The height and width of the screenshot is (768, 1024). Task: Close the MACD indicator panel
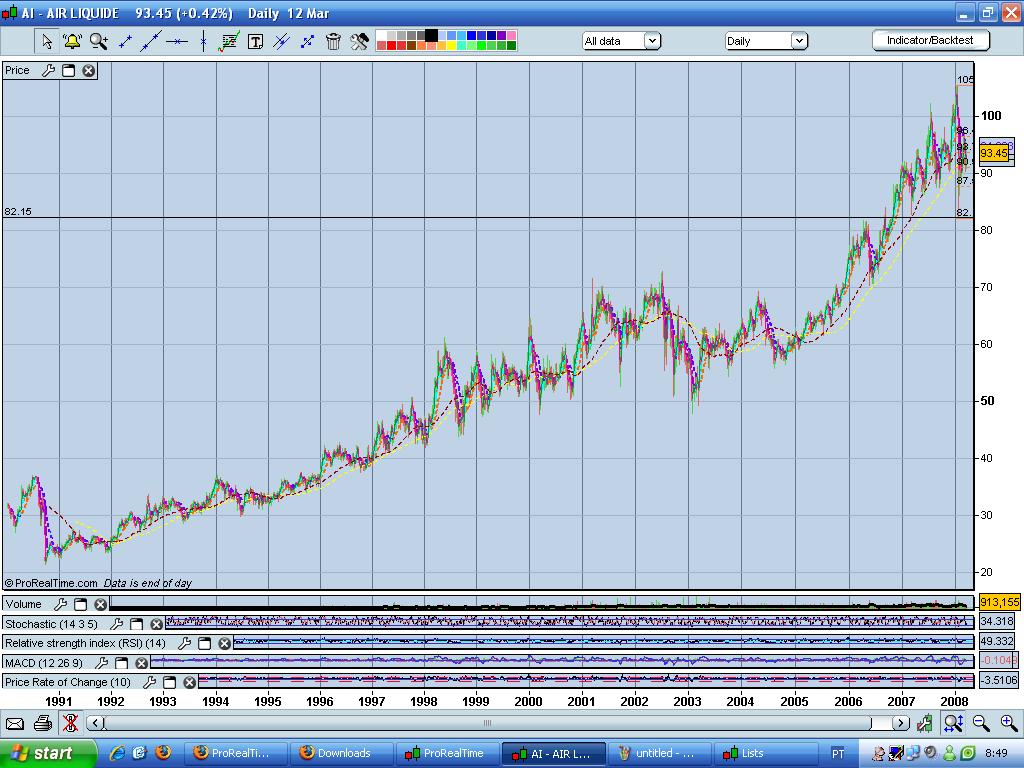pyautogui.click(x=142, y=663)
